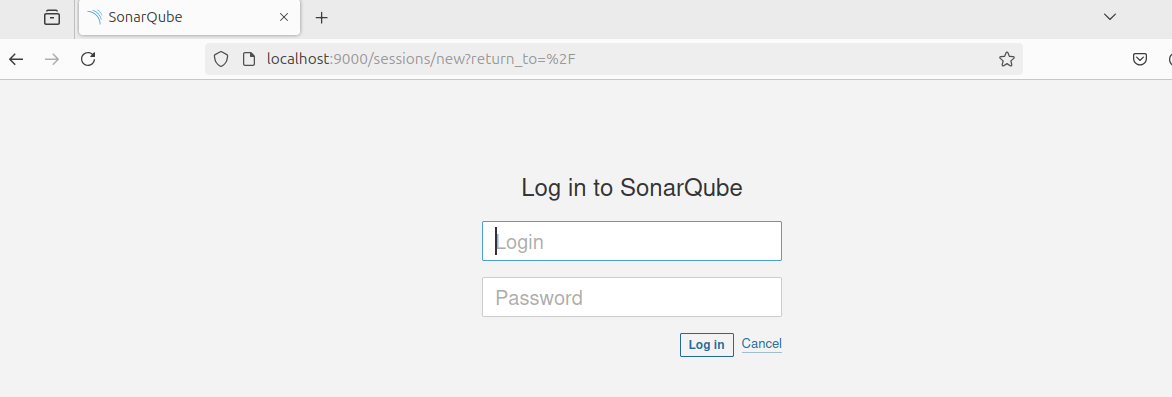Click the forward navigation arrow

pos(52,59)
